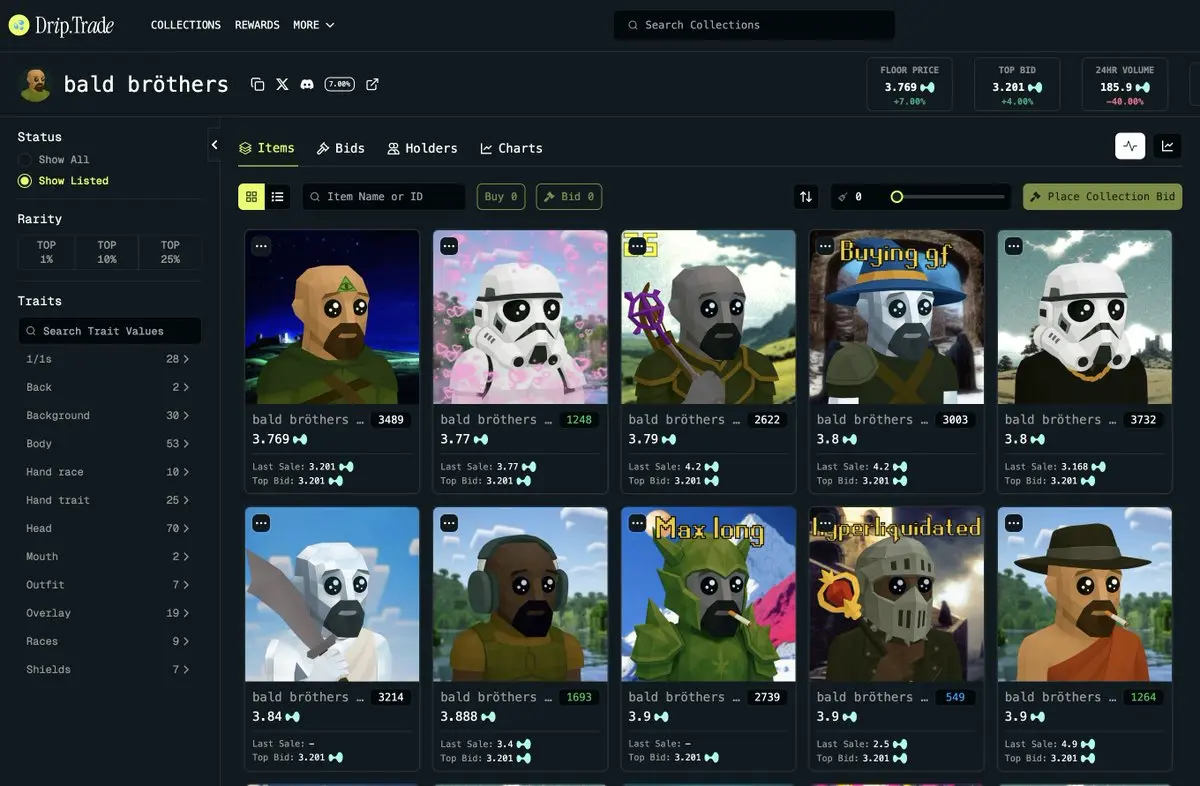Click the sweep amount slider handle
The image size is (1200, 786).
coord(897,197)
